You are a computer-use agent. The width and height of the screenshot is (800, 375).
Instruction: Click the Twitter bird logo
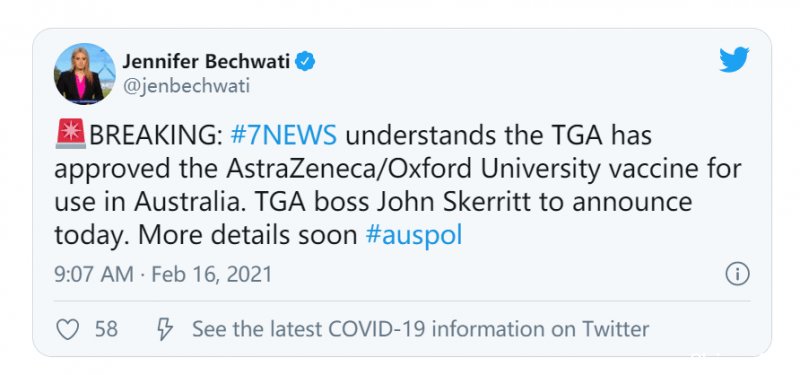click(734, 60)
